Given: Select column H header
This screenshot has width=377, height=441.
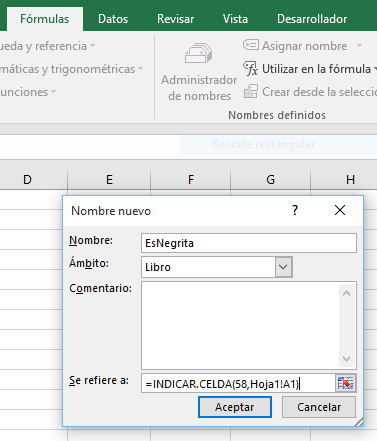Looking at the screenshot, I should pyautogui.click(x=344, y=180).
